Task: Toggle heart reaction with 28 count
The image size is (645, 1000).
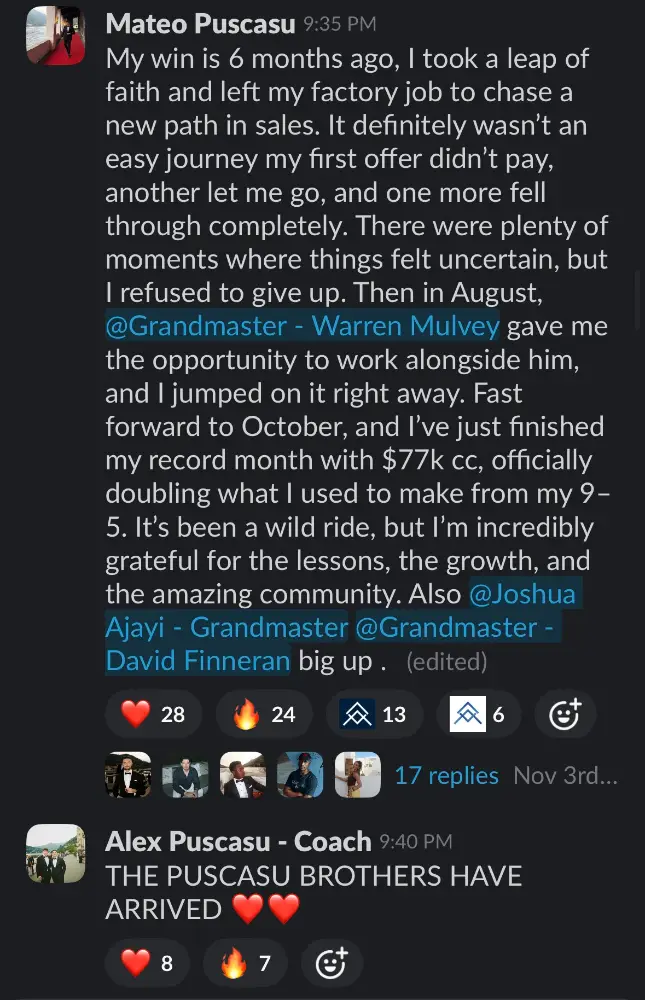Action: [x=152, y=714]
